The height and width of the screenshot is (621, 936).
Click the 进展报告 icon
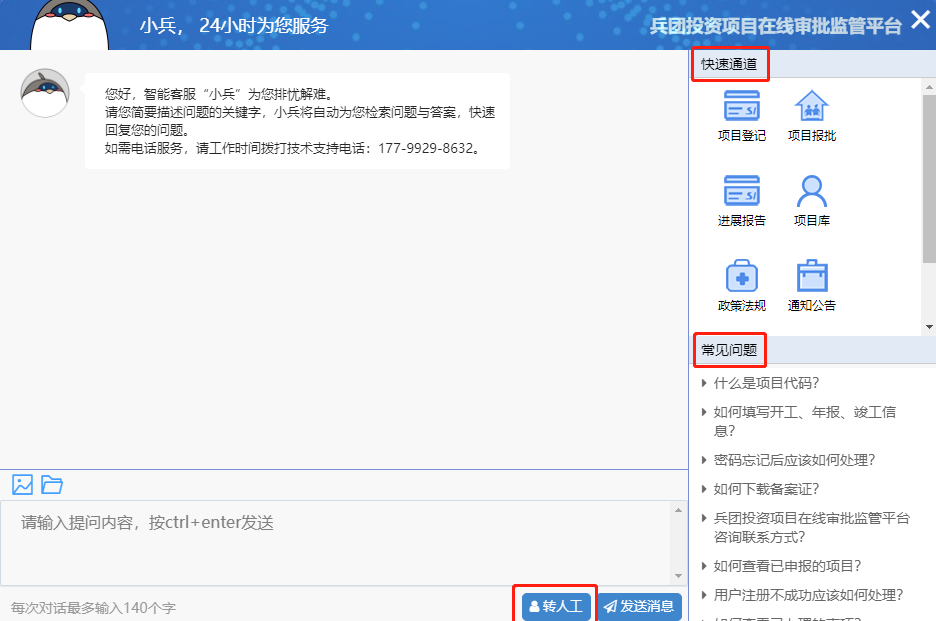[x=741, y=192]
